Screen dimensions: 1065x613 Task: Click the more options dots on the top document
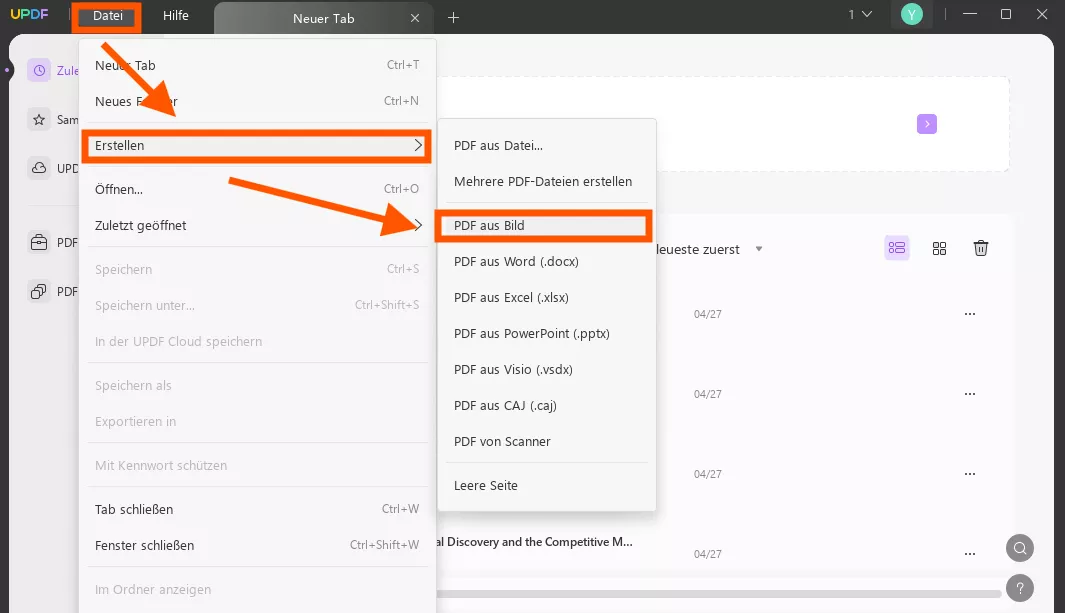coord(969,313)
